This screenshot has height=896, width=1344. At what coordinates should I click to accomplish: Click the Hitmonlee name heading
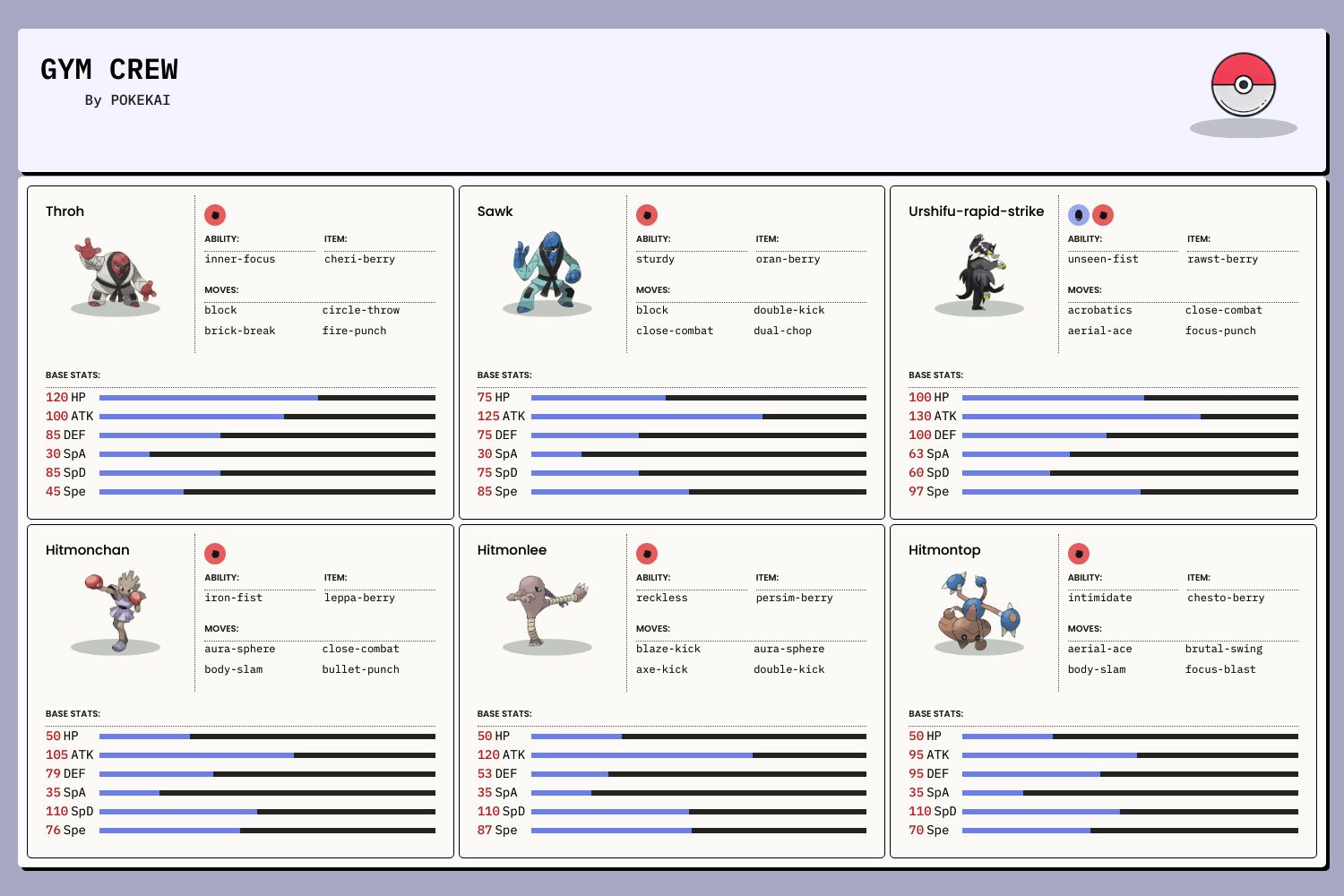tap(512, 550)
